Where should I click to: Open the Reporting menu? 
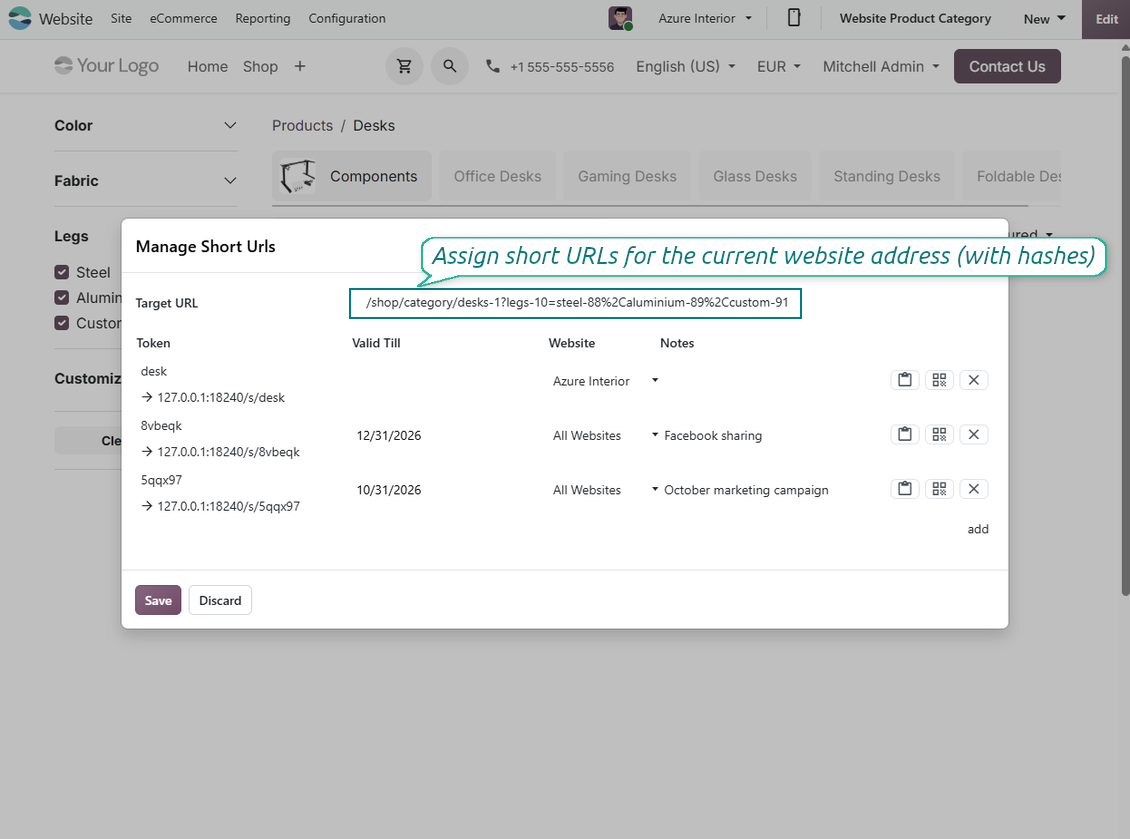point(262,18)
